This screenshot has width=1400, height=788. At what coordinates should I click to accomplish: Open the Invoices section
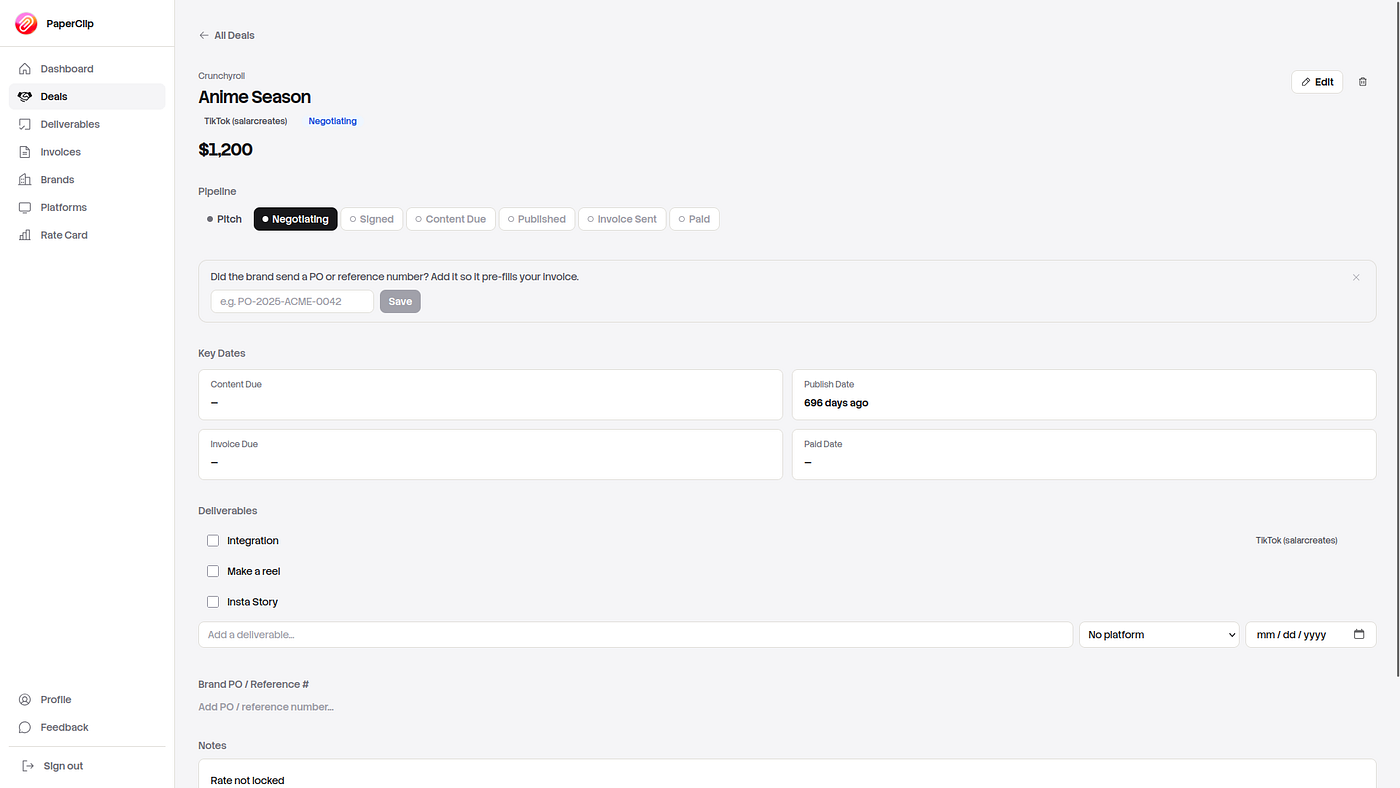(87, 152)
